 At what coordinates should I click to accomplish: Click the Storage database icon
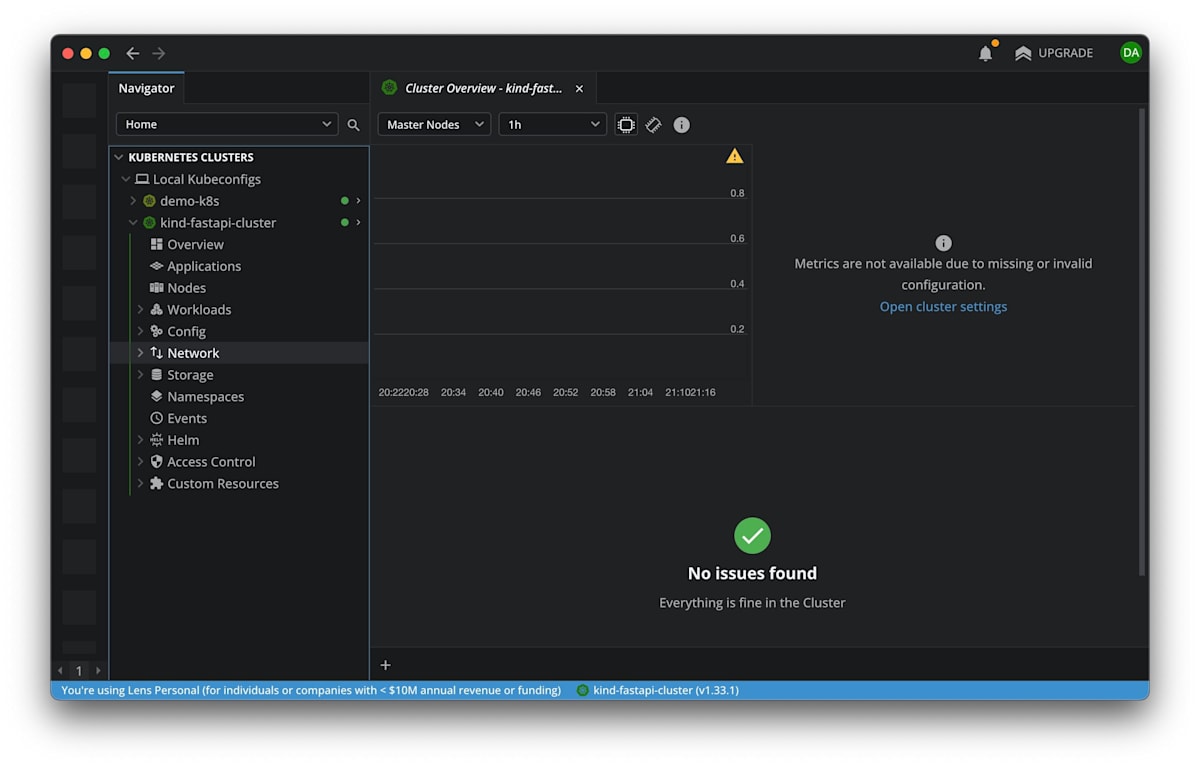pyautogui.click(x=156, y=375)
